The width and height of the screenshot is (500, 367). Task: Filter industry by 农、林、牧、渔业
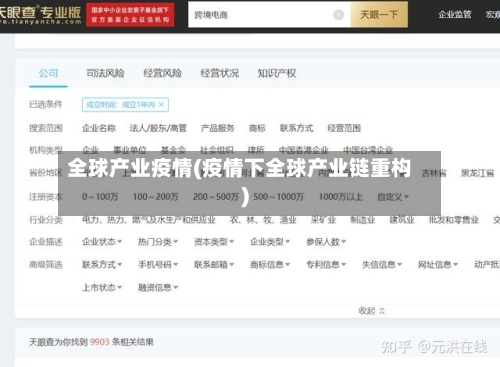263,220
